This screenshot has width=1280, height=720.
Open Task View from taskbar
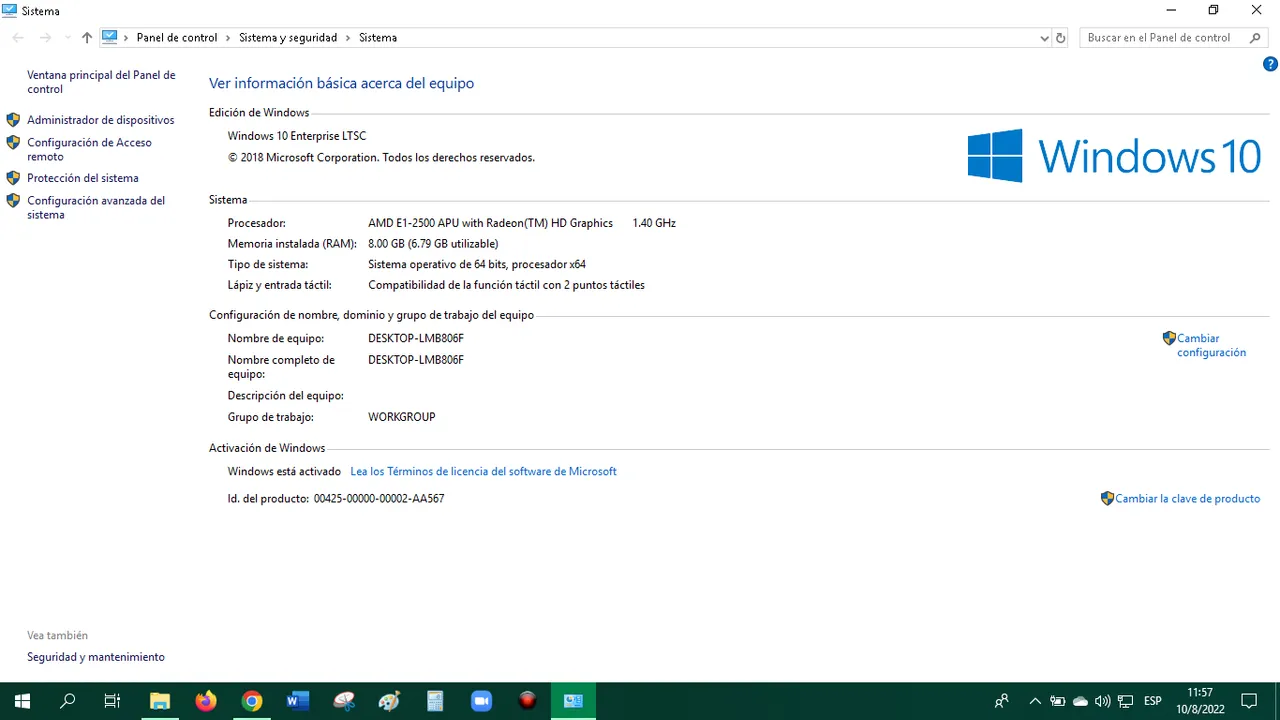tap(113, 701)
